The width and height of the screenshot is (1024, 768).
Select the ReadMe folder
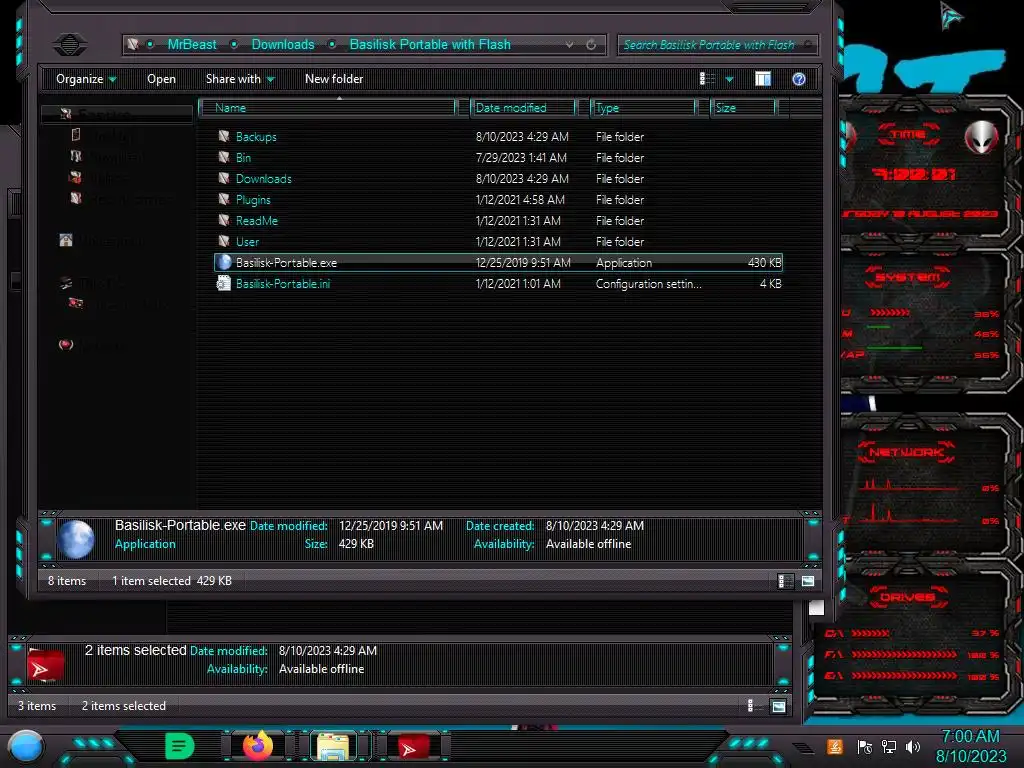[x=257, y=221]
